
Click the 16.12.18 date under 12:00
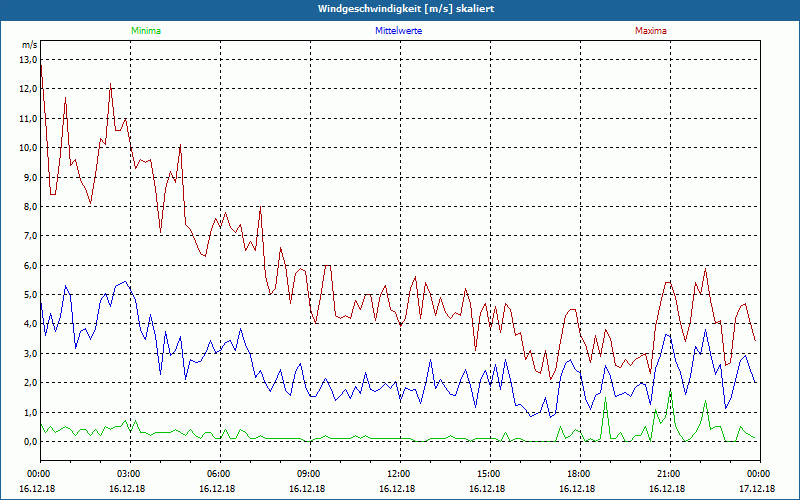[x=397, y=488]
